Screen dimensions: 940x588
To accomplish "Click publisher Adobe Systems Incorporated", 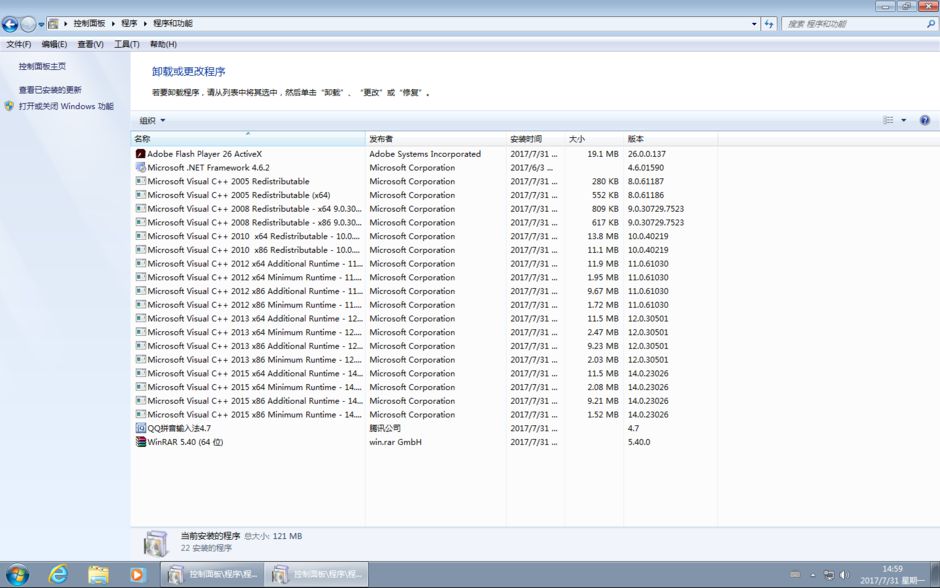I will coord(425,154).
